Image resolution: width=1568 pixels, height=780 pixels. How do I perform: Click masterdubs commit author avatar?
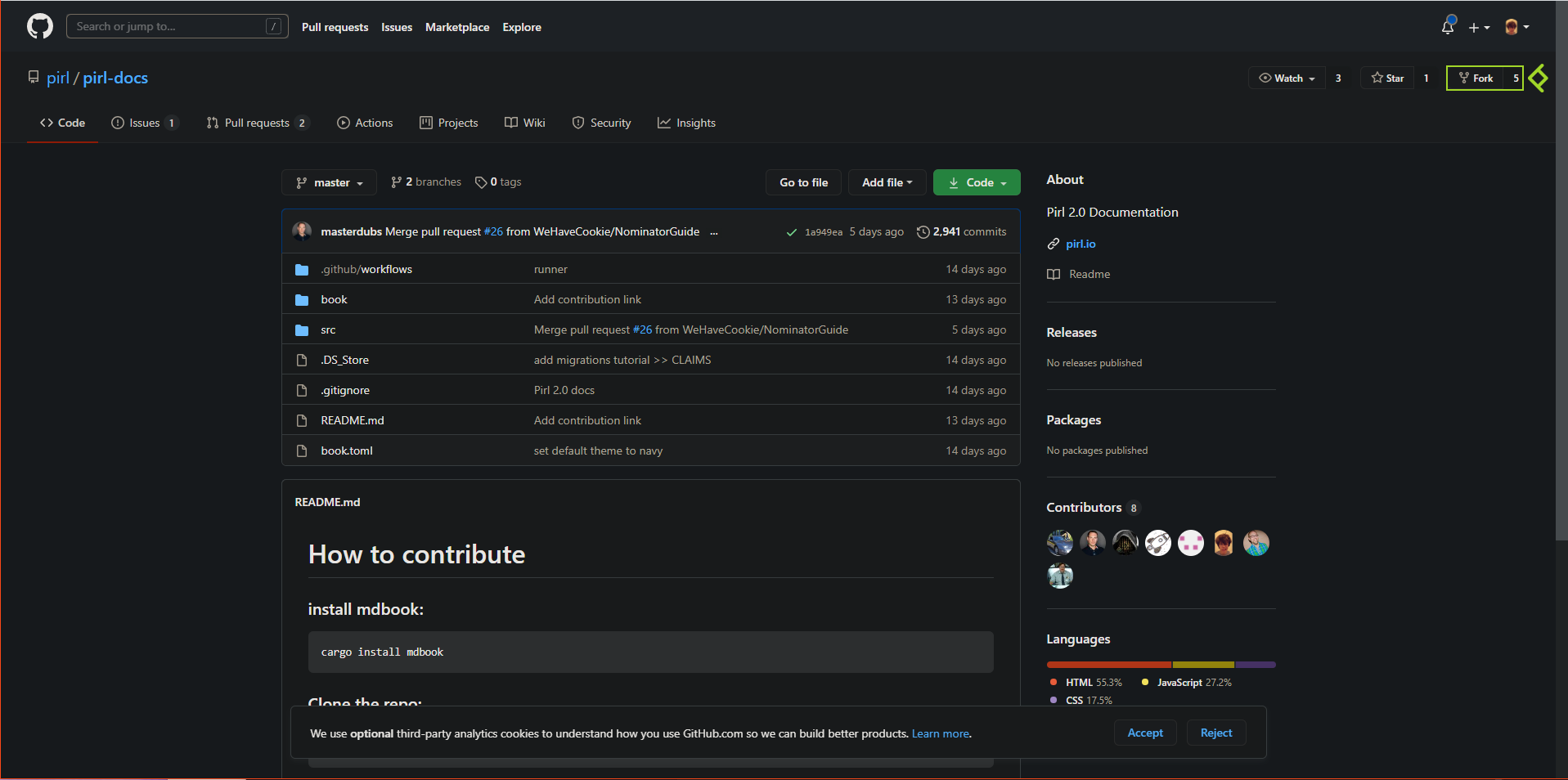pos(302,231)
